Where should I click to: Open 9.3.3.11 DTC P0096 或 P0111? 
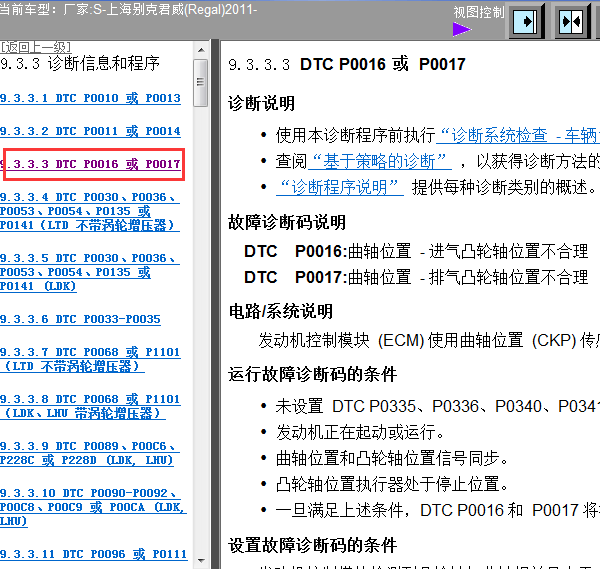tap(94, 554)
